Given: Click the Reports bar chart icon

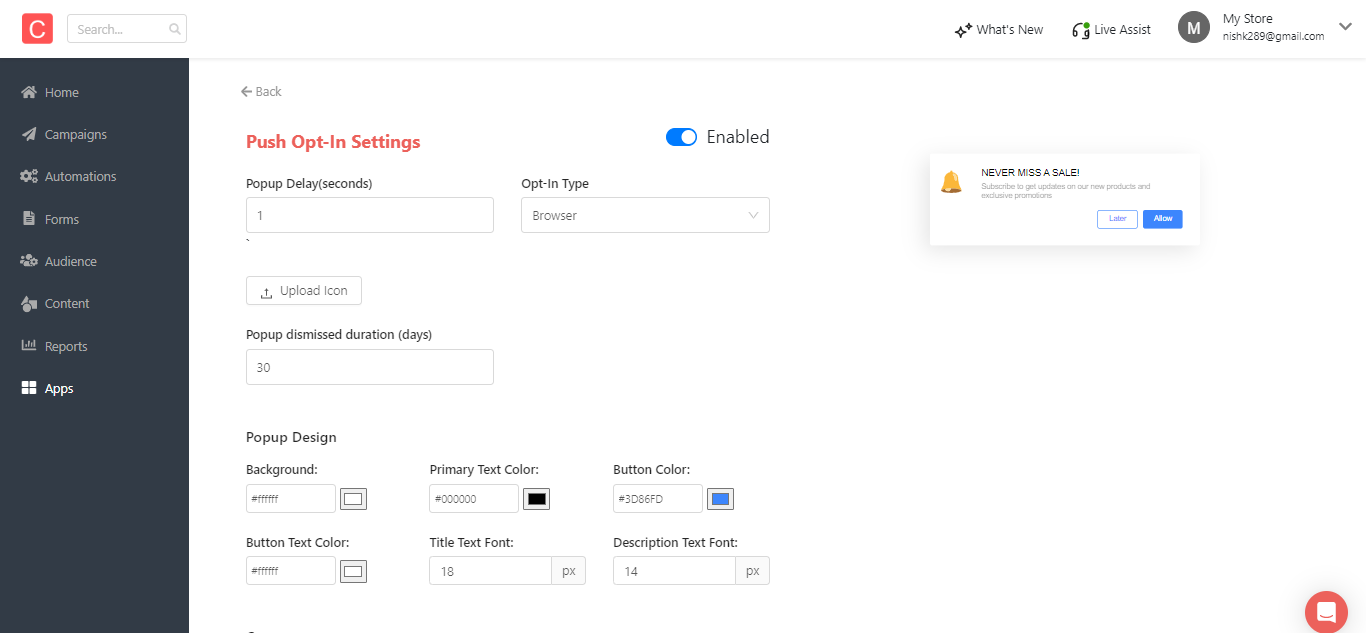Looking at the screenshot, I should (29, 346).
